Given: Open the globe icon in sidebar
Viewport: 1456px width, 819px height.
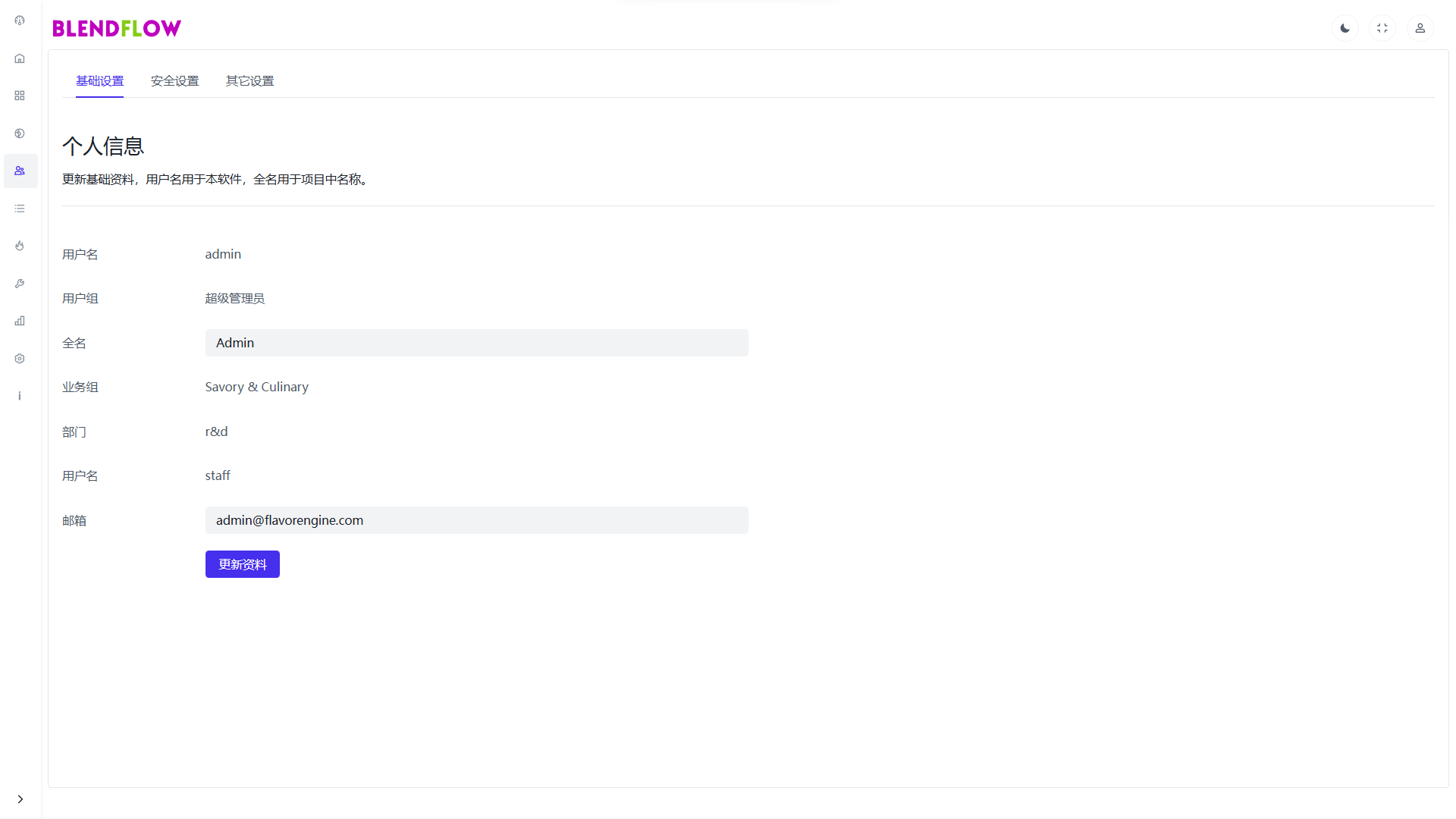Looking at the screenshot, I should pyautogui.click(x=20, y=133).
